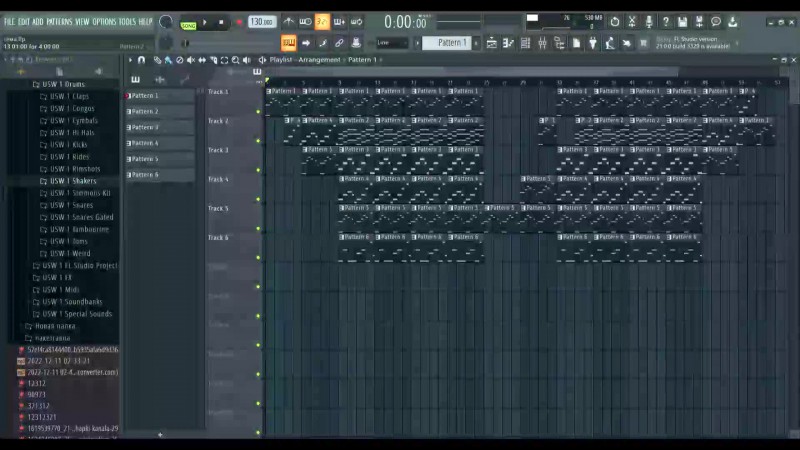Toggle loop recording icon

(x=356, y=22)
